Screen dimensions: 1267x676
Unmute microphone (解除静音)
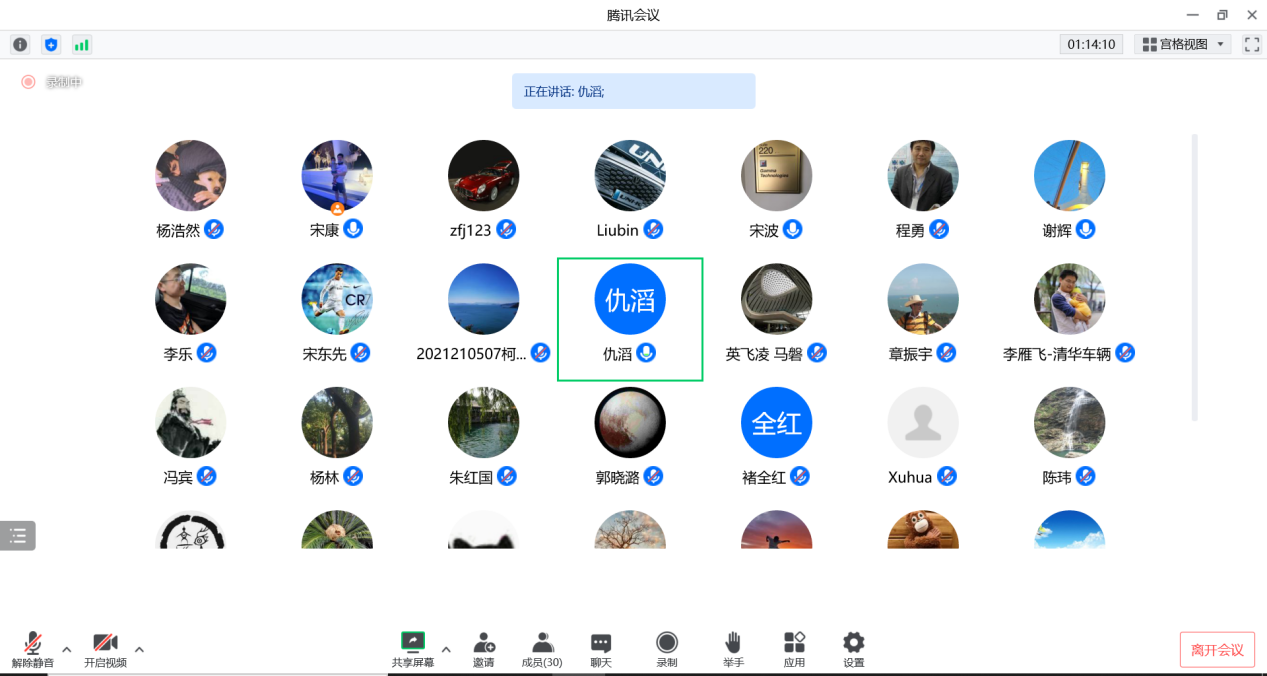33,649
